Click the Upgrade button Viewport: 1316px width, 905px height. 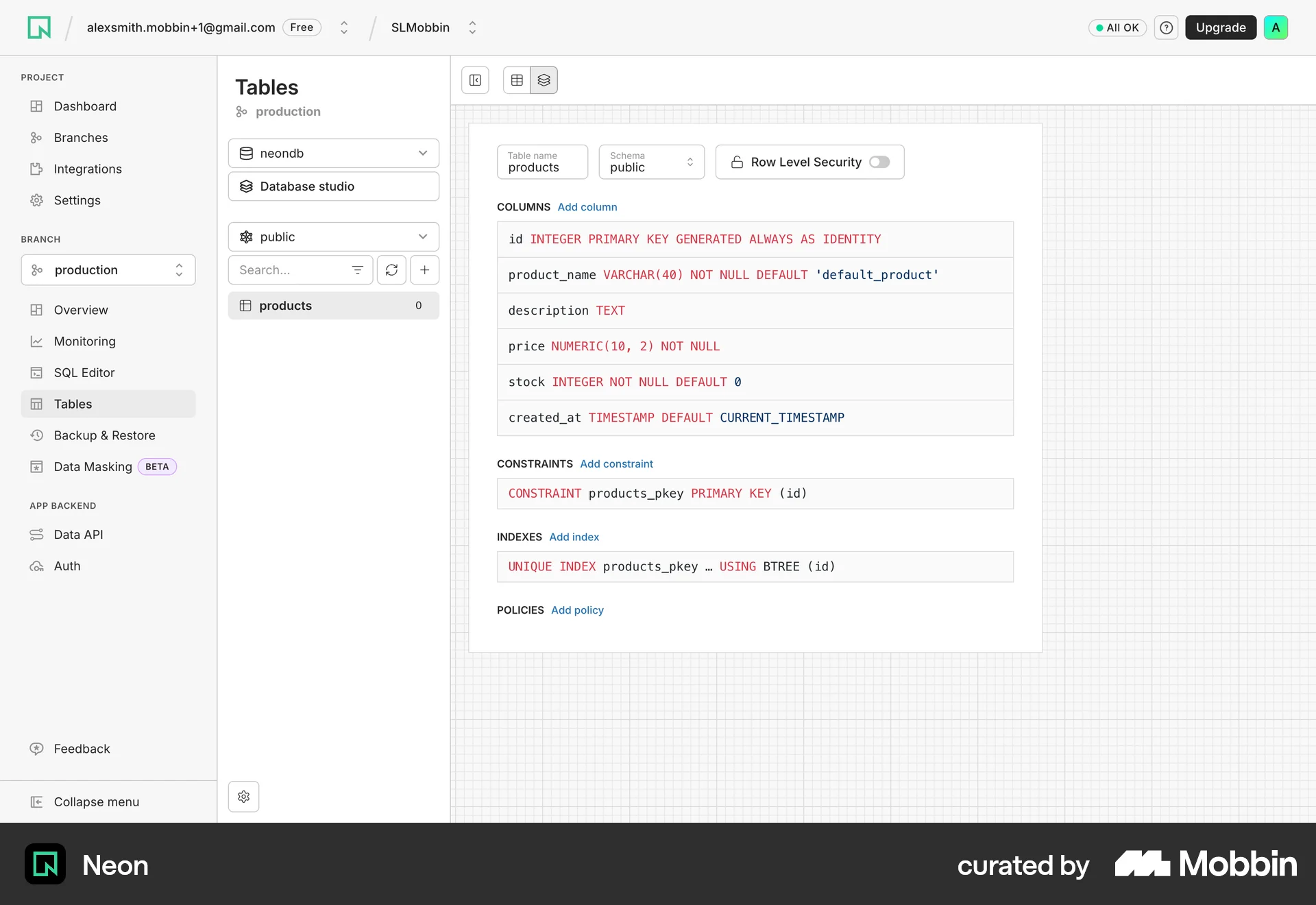[1221, 27]
